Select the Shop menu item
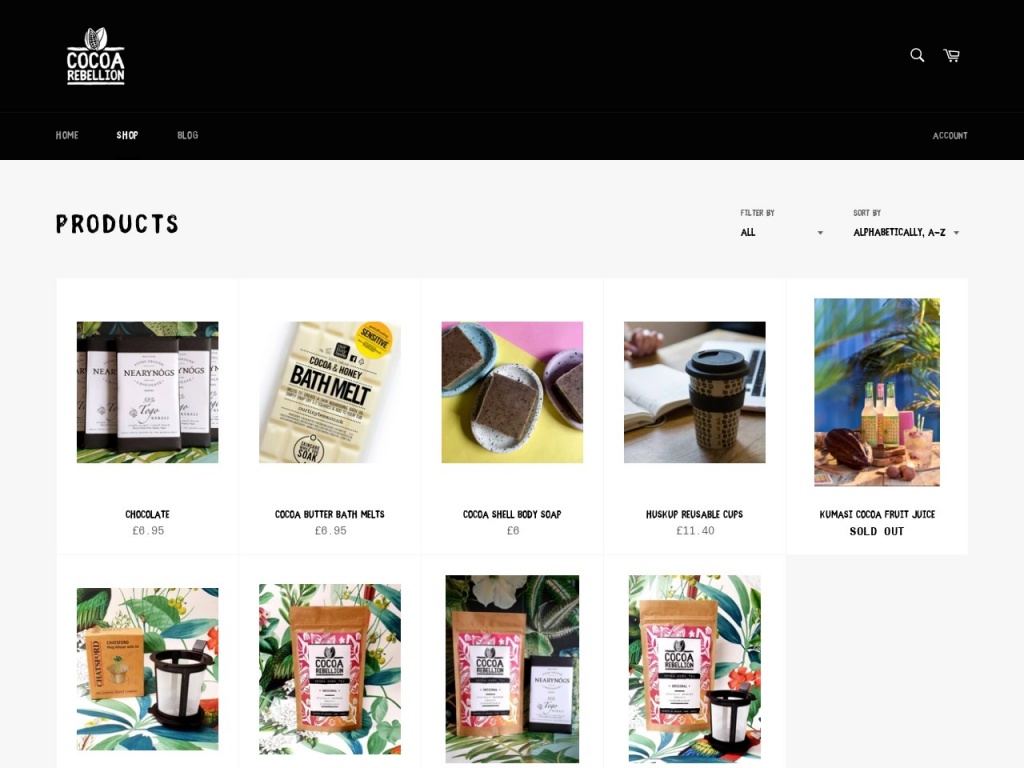This screenshot has height=768, width=1024. 127,135
